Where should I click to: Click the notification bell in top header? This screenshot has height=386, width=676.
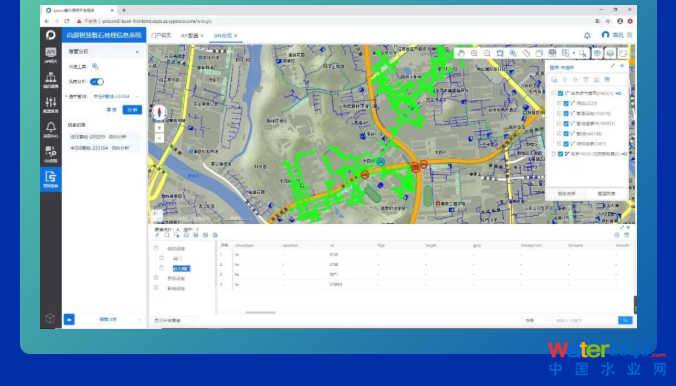click(x=587, y=35)
